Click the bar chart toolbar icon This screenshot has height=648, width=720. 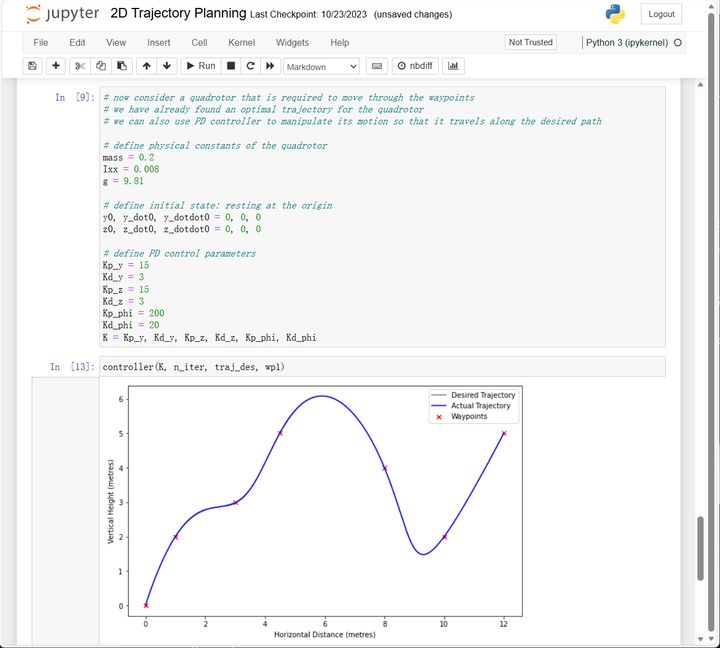click(453, 66)
